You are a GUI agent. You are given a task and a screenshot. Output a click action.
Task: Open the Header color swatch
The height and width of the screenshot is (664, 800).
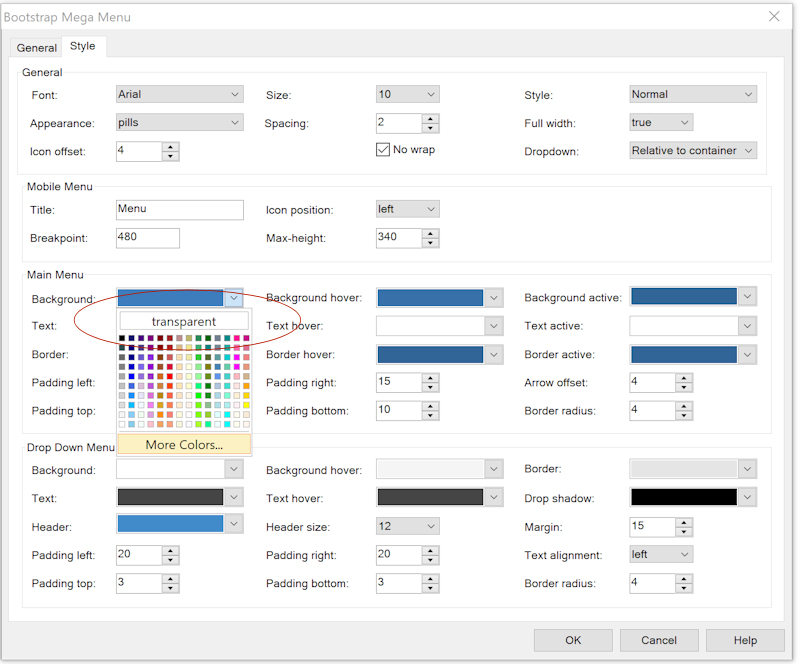(x=170, y=524)
